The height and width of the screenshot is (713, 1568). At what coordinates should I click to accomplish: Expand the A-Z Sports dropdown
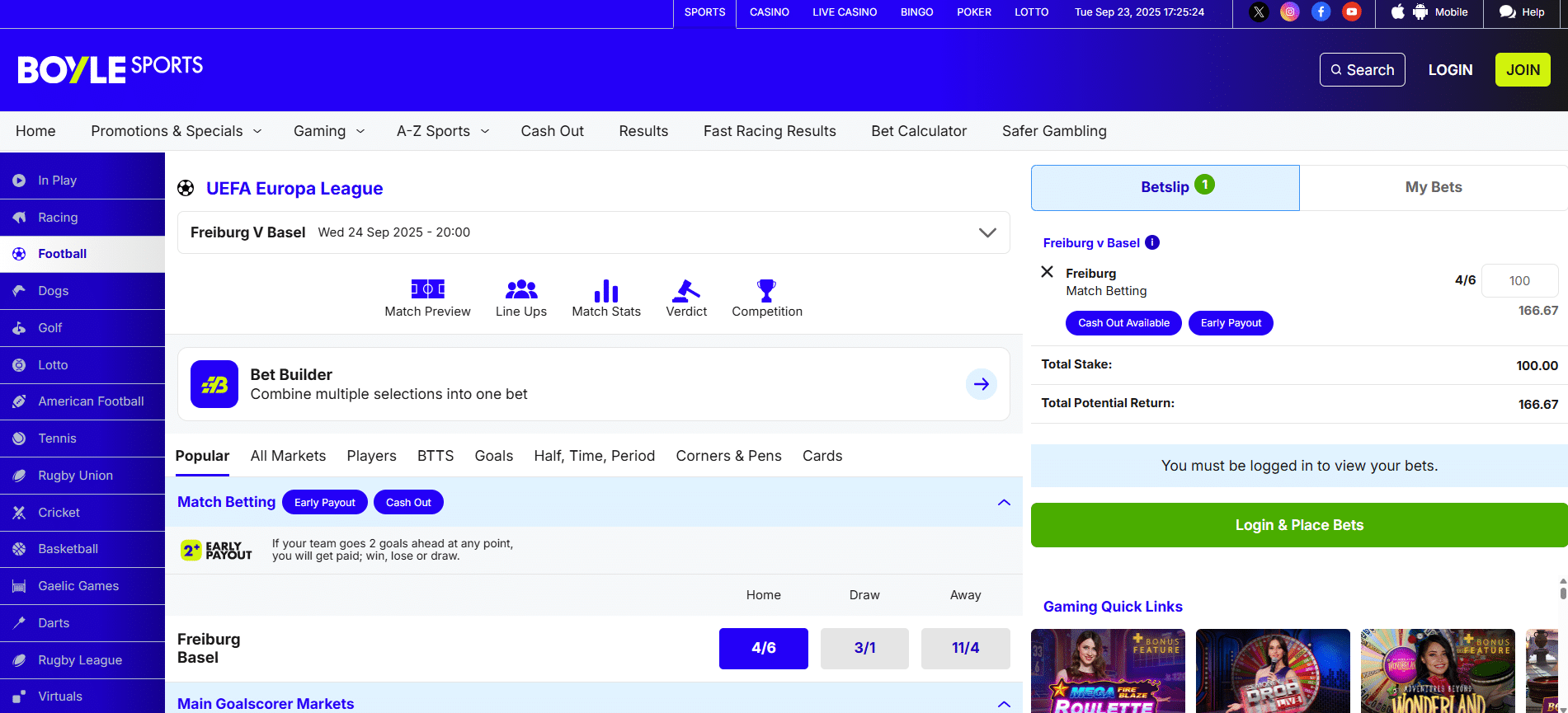coord(485,131)
